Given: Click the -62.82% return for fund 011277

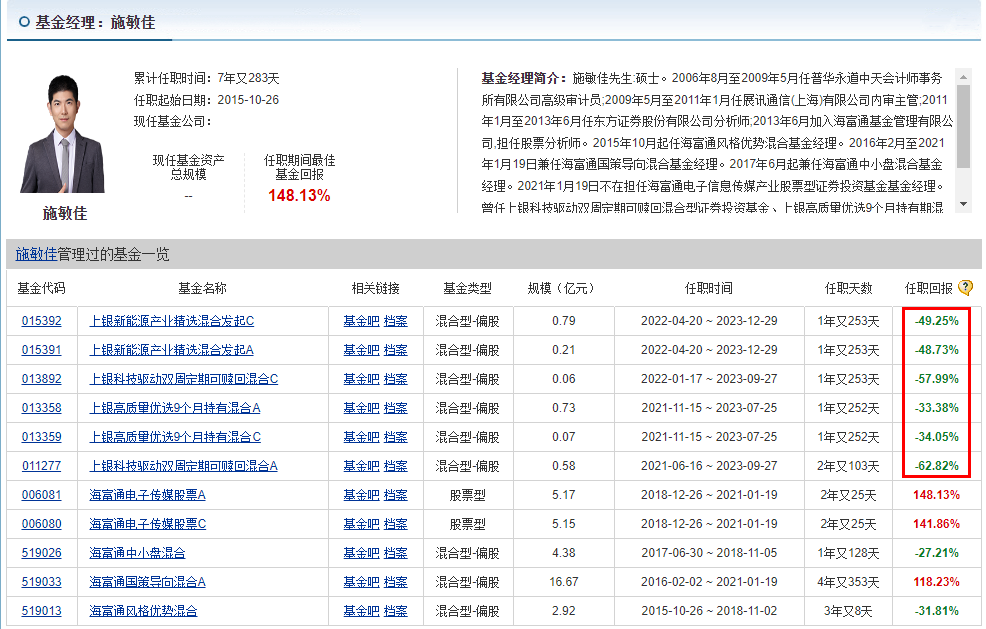Looking at the screenshot, I should [936, 465].
